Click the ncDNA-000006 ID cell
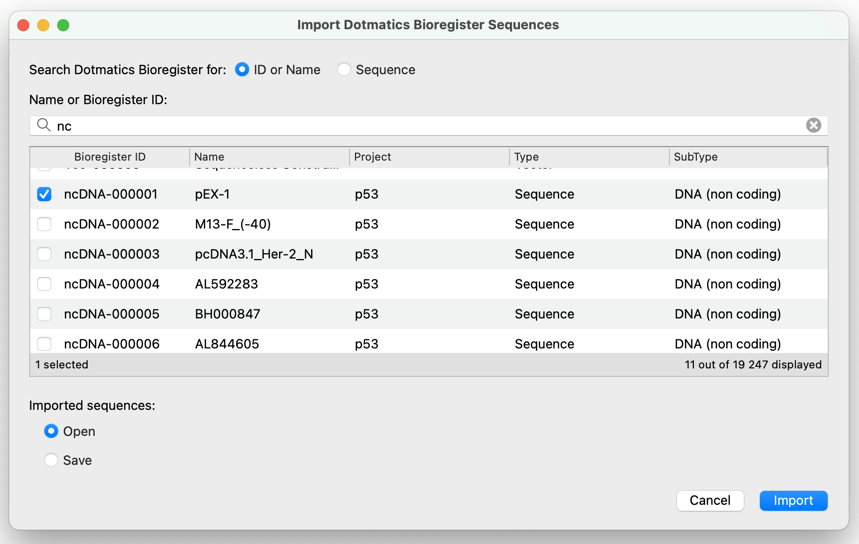This screenshot has width=859, height=544. (112, 344)
